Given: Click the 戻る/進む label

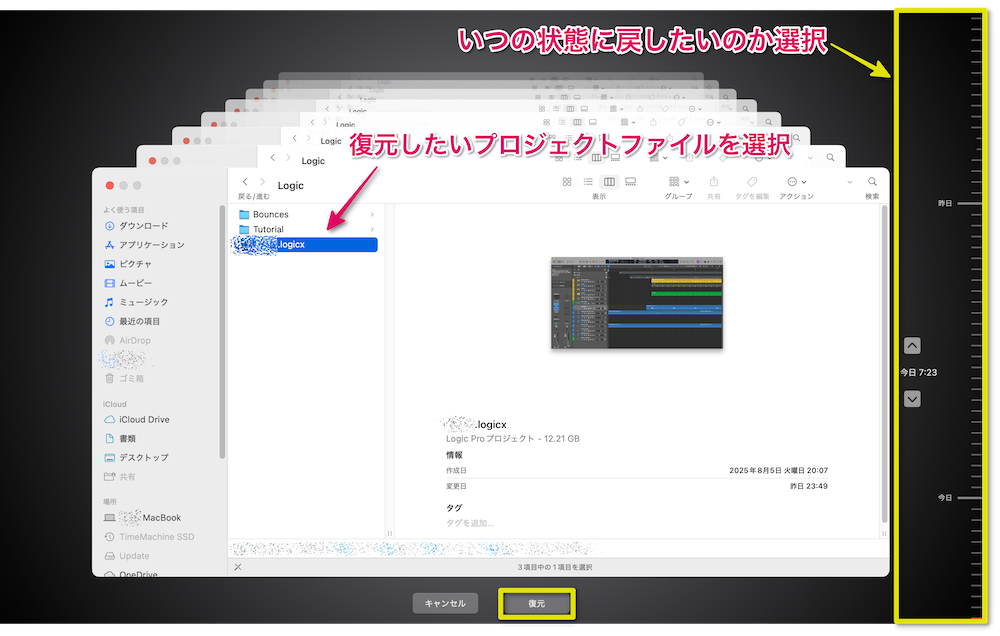Looking at the screenshot, I should pos(254,196).
